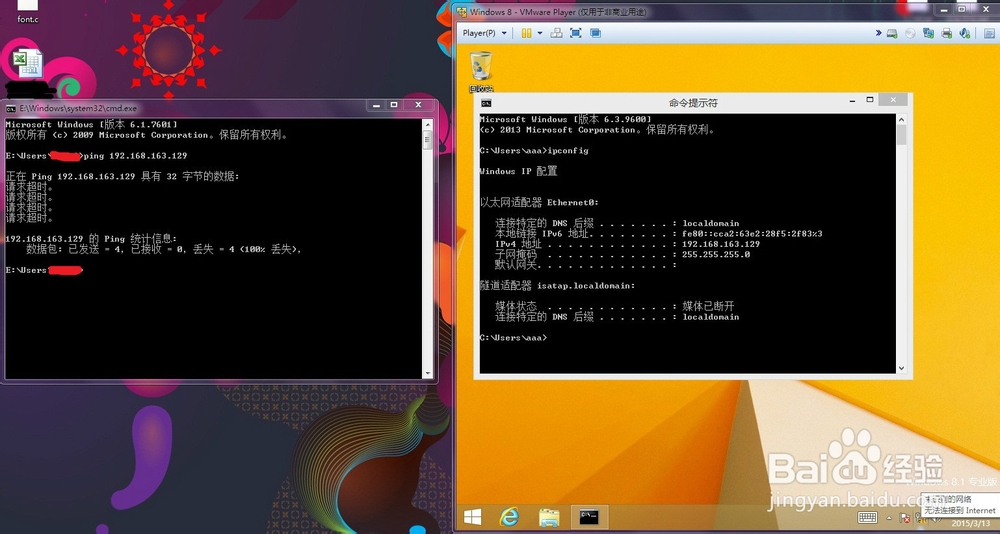The height and width of the screenshot is (534, 1000).
Task: Open Internet Explorer from guest taskbar
Action: [x=508, y=516]
